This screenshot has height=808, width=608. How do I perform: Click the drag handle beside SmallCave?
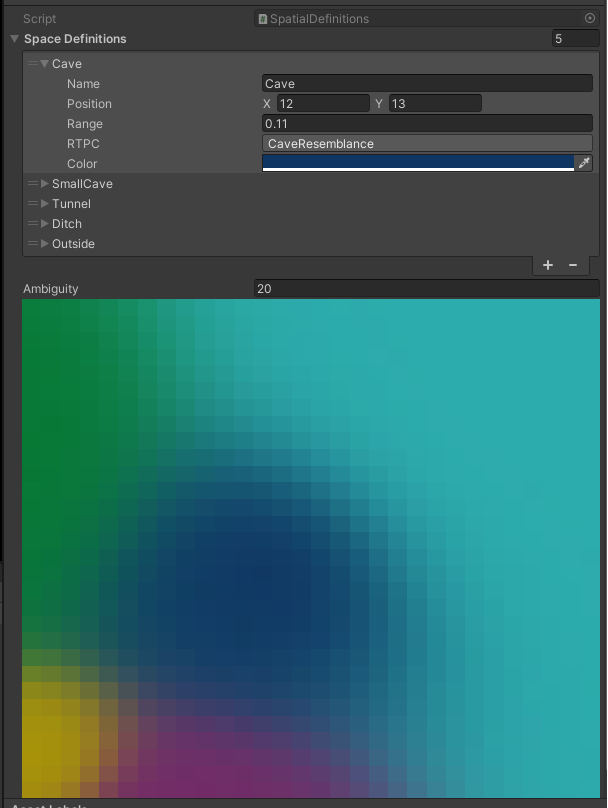point(32,184)
